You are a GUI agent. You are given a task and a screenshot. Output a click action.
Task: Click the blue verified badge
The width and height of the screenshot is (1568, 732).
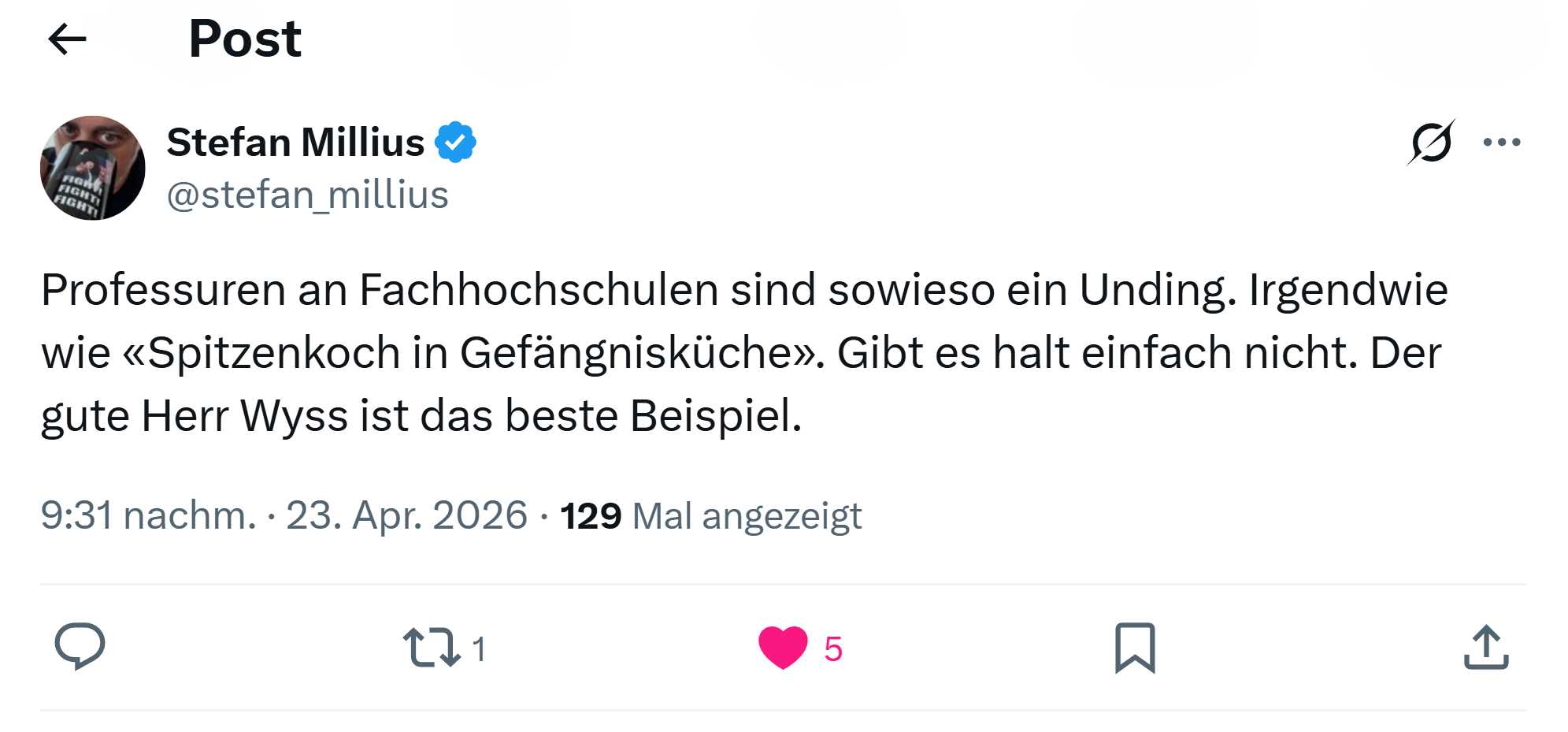pos(456,143)
